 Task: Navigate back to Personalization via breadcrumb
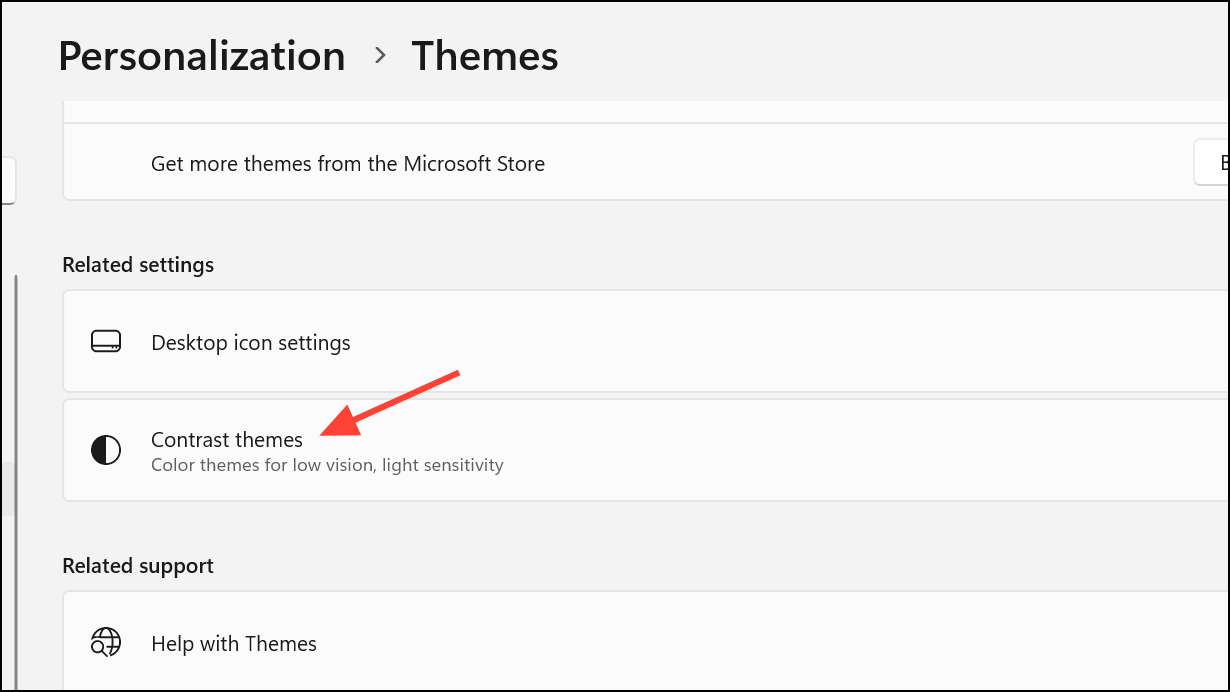coord(200,56)
